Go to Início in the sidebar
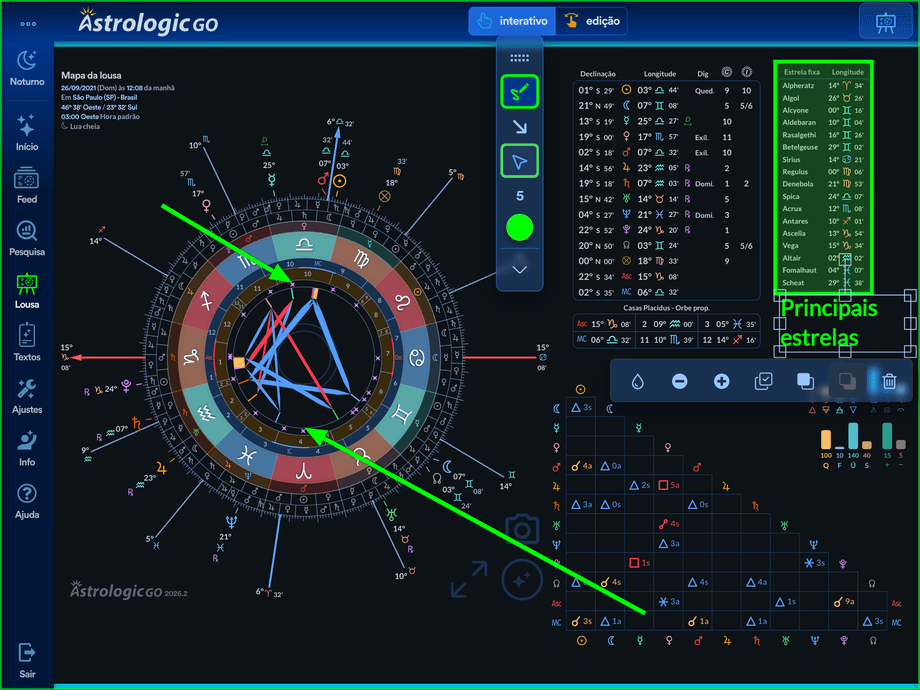 click(x=27, y=133)
